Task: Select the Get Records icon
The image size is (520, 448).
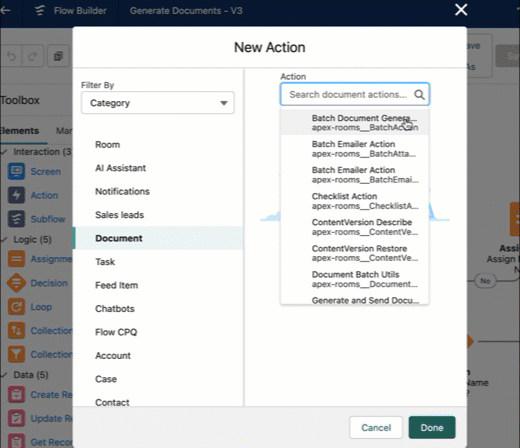Action: click(16, 441)
